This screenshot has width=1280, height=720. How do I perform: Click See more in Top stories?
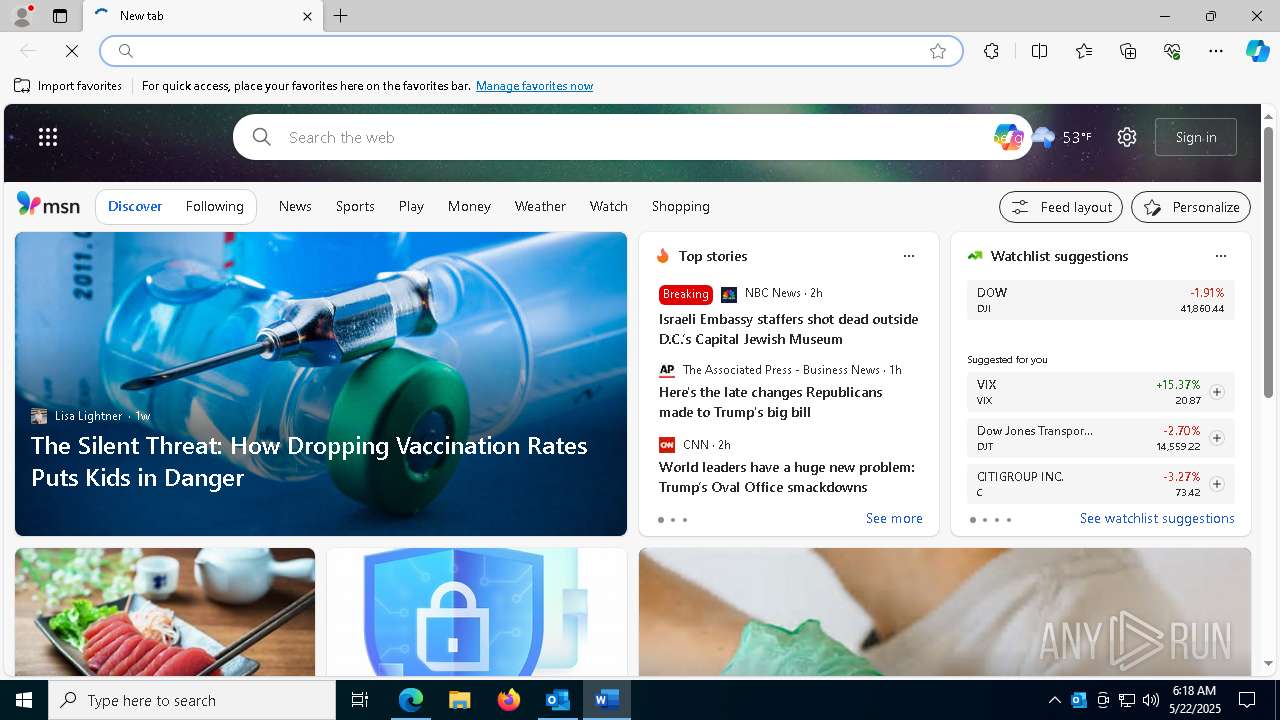(894, 518)
